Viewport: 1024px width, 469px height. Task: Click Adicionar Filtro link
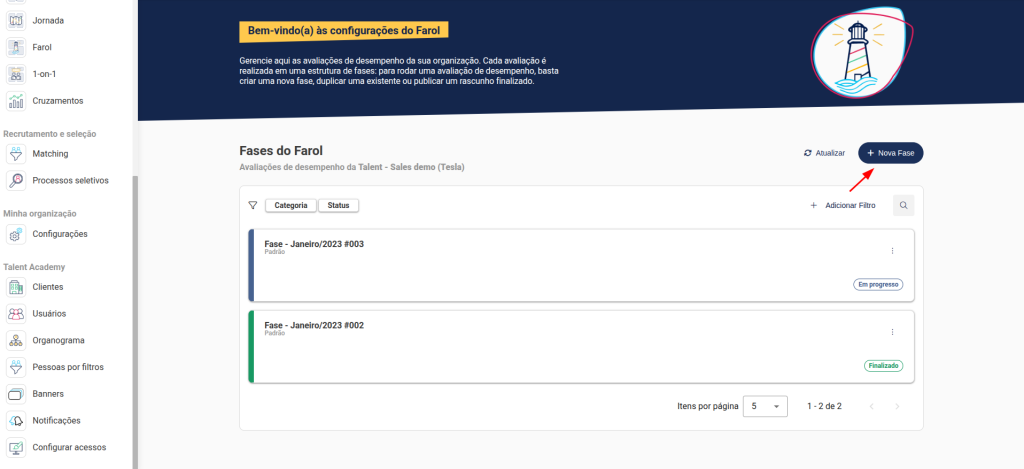click(x=843, y=205)
